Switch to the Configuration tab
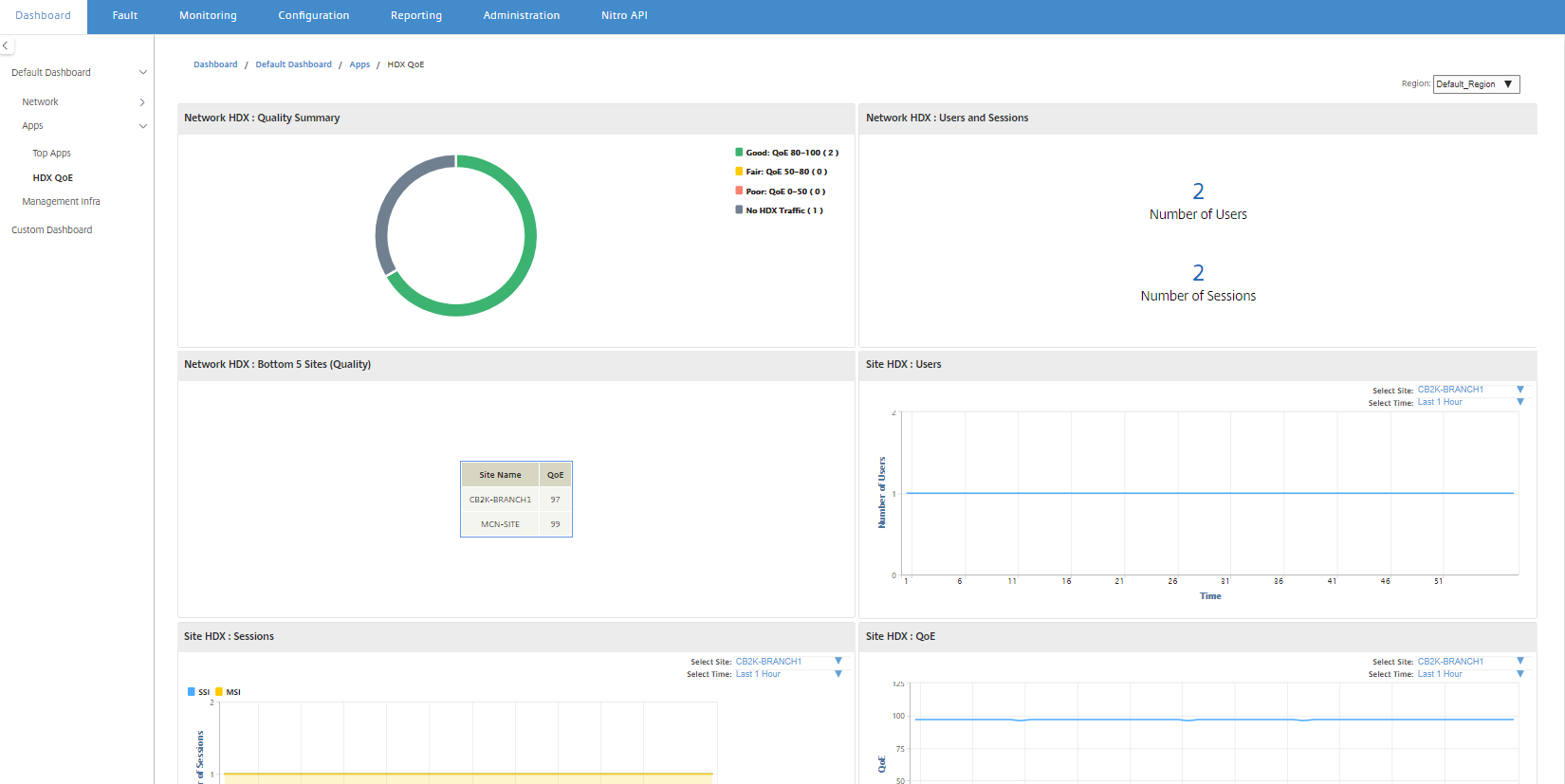The width and height of the screenshot is (1565, 784). 314,16
